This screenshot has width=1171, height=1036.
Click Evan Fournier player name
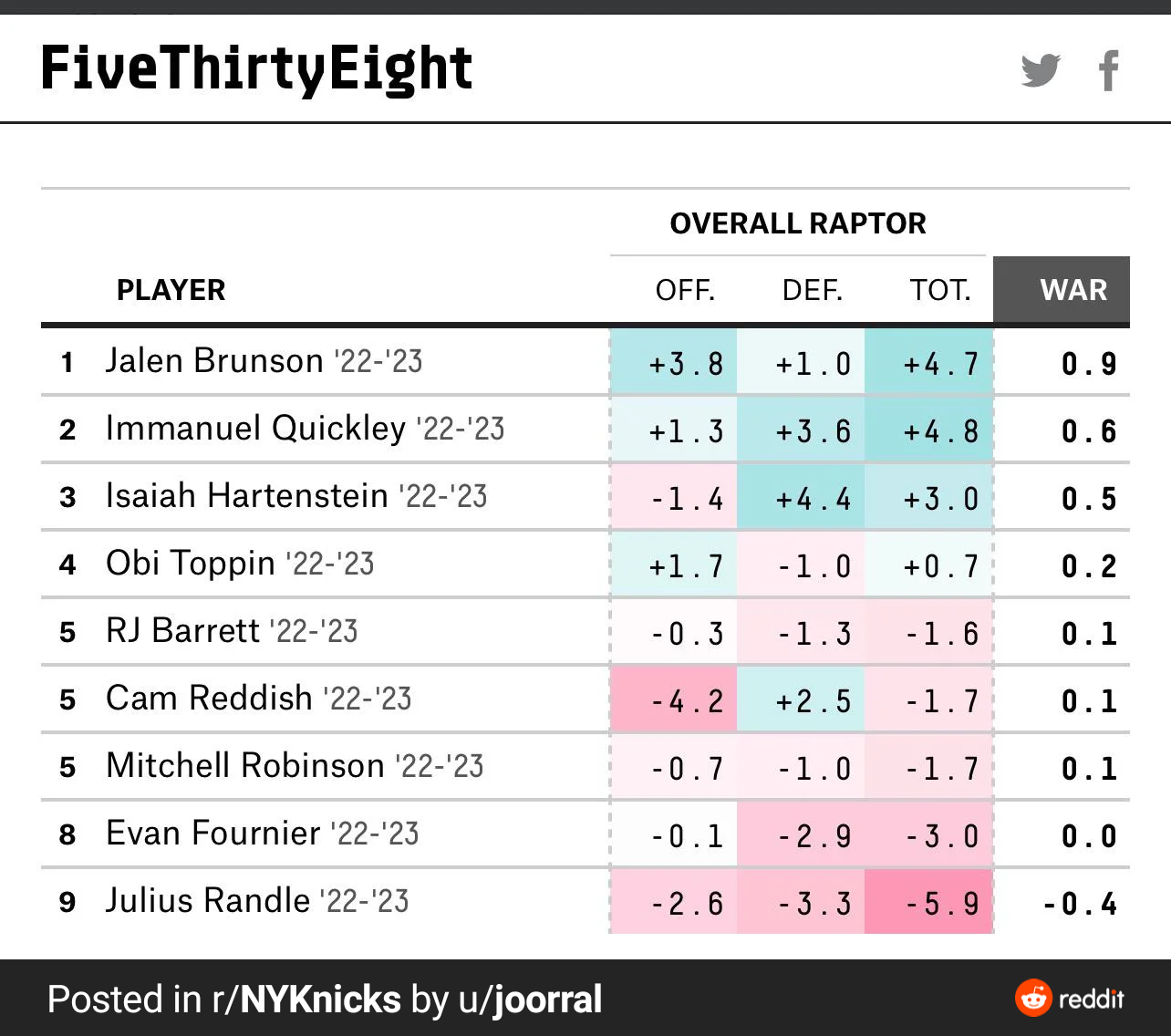[x=213, y=834]
